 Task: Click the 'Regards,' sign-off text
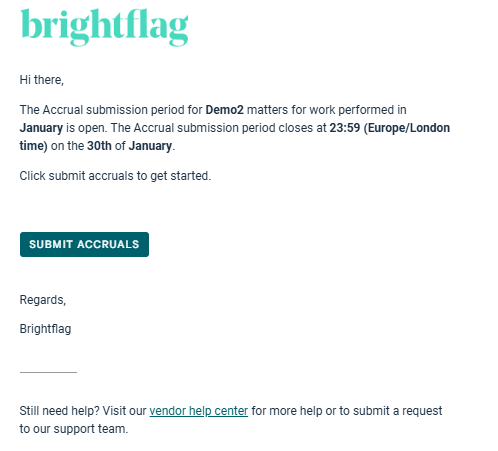[43, 300]
